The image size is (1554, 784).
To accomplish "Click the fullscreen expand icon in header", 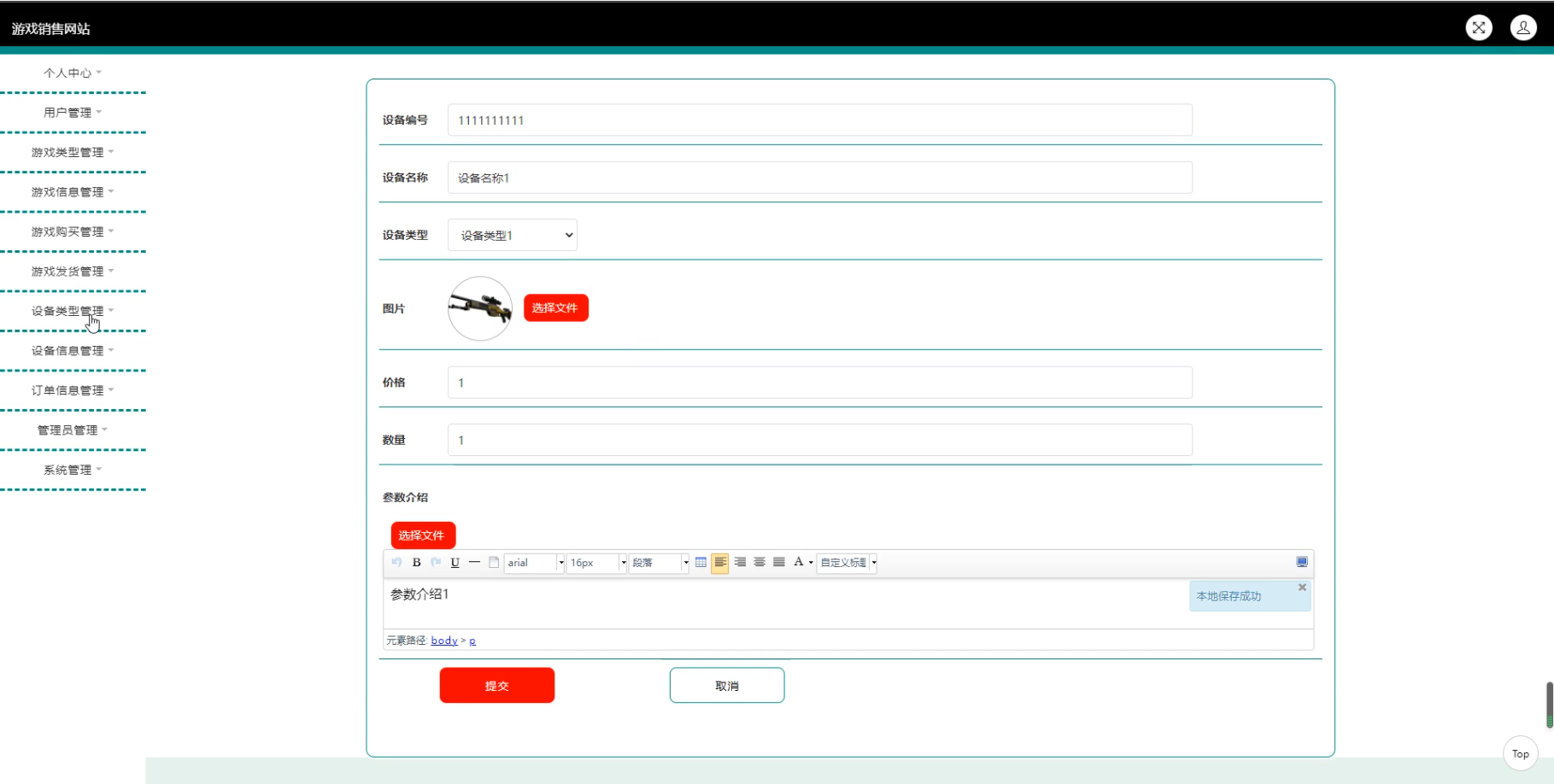I will [1479, 27].
